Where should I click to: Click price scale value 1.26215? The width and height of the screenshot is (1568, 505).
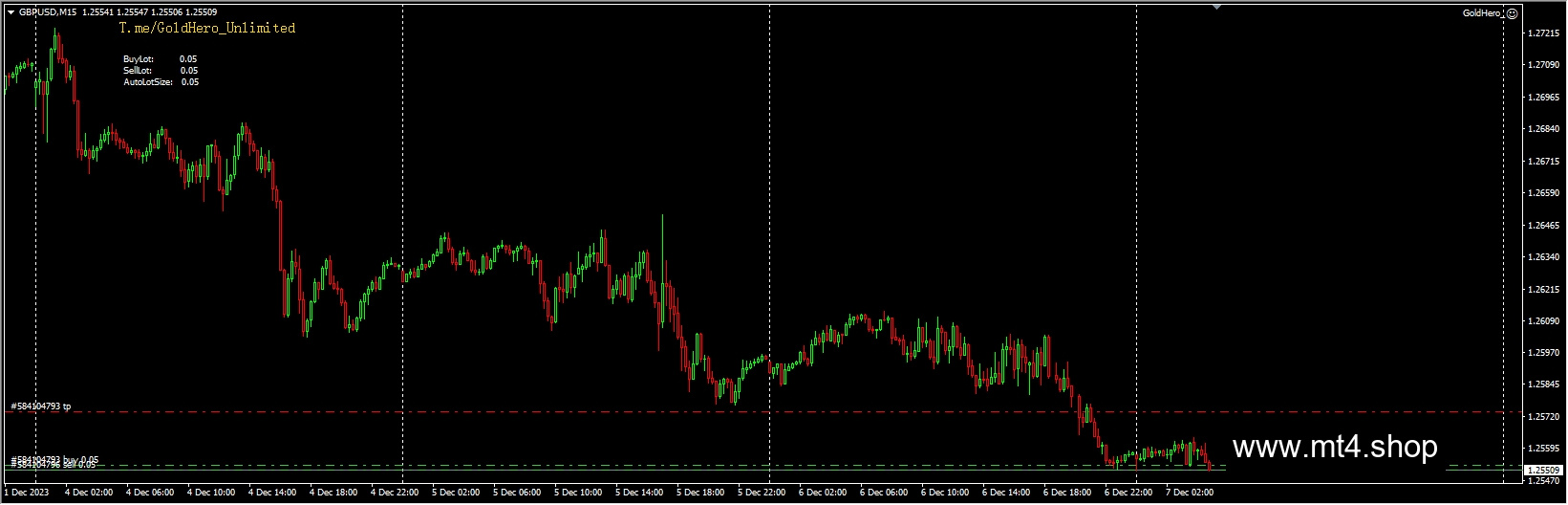click(1543, 290)
